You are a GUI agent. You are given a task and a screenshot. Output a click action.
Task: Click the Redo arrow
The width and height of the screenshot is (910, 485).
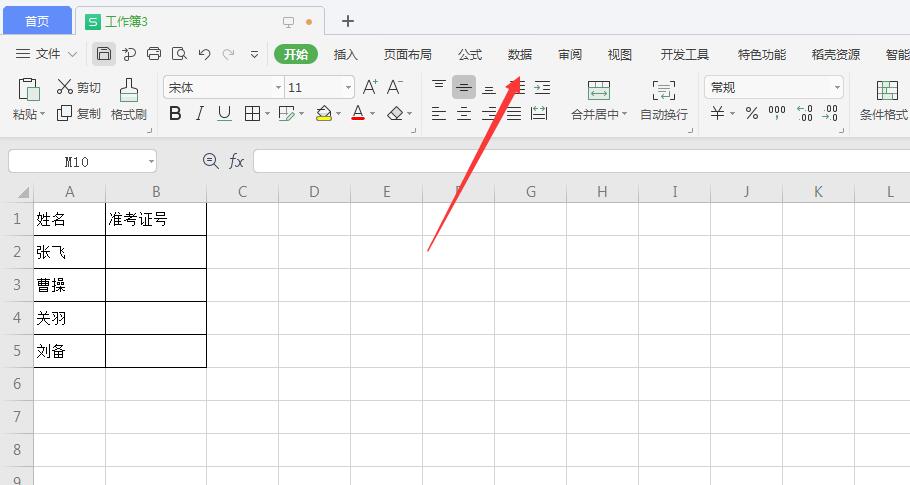click(229, 54)
